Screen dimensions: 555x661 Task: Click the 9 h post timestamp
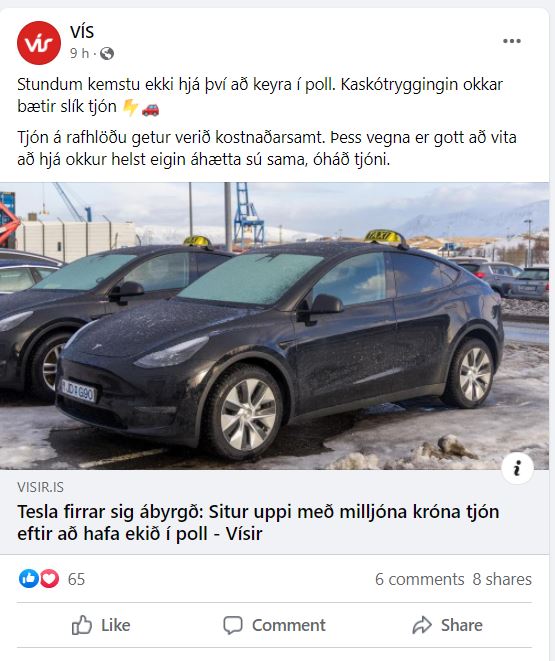pyautogui.click(x=80, y=54)
